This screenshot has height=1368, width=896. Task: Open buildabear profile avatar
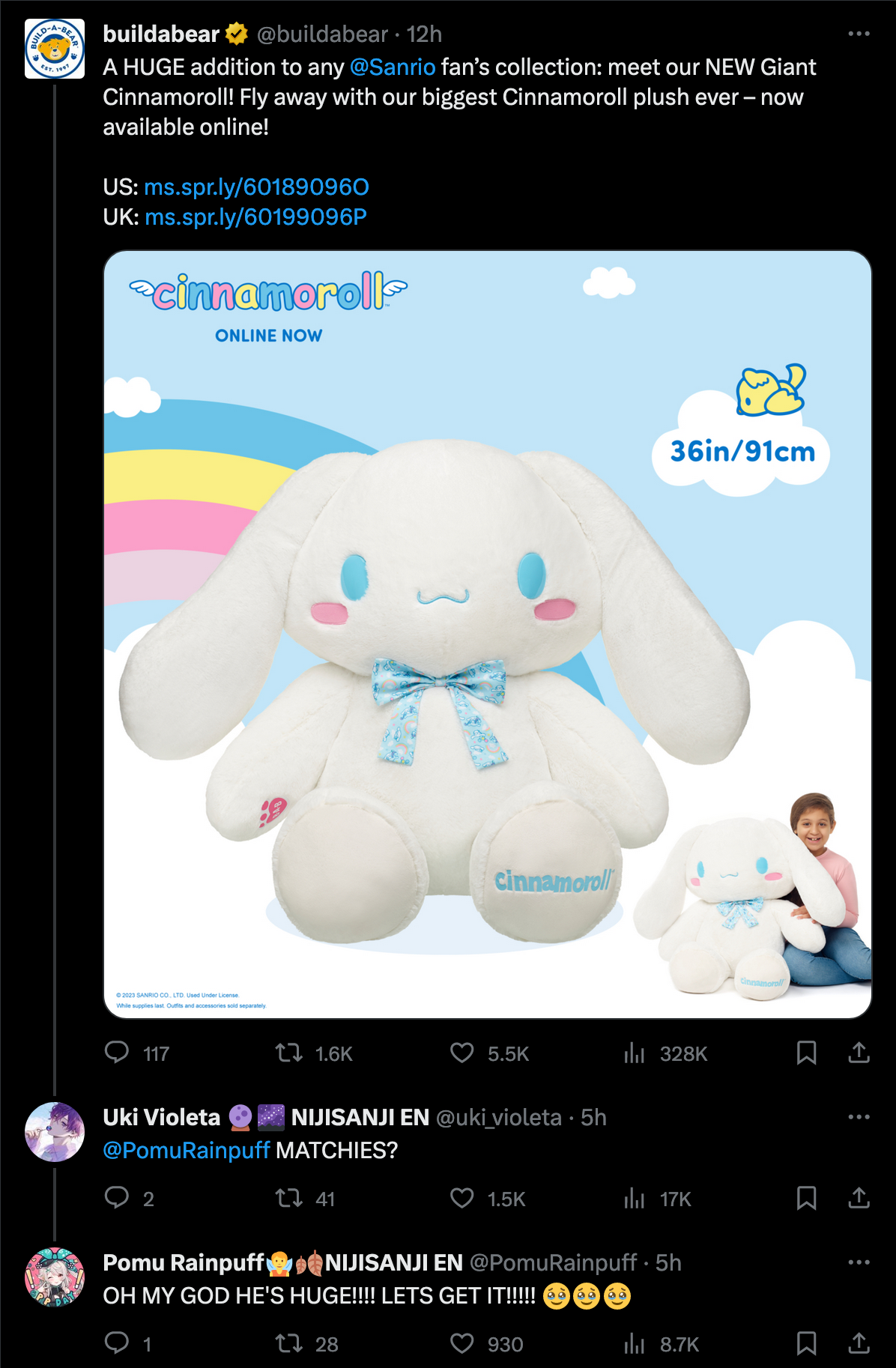[x=55, y=49]
